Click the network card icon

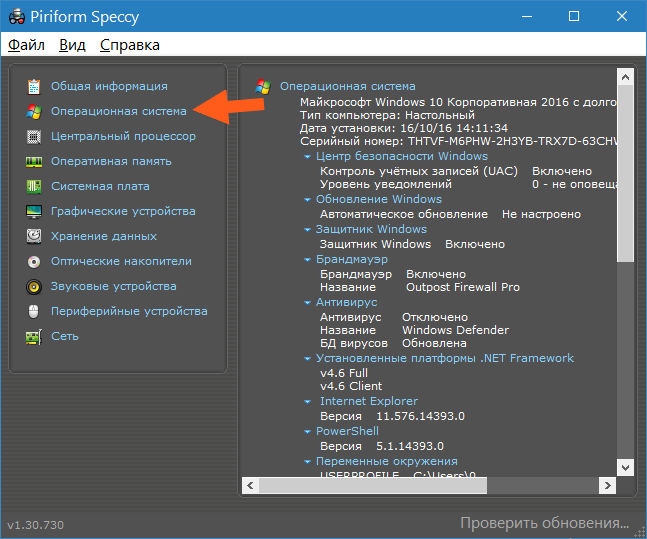[x=34, y=337]
